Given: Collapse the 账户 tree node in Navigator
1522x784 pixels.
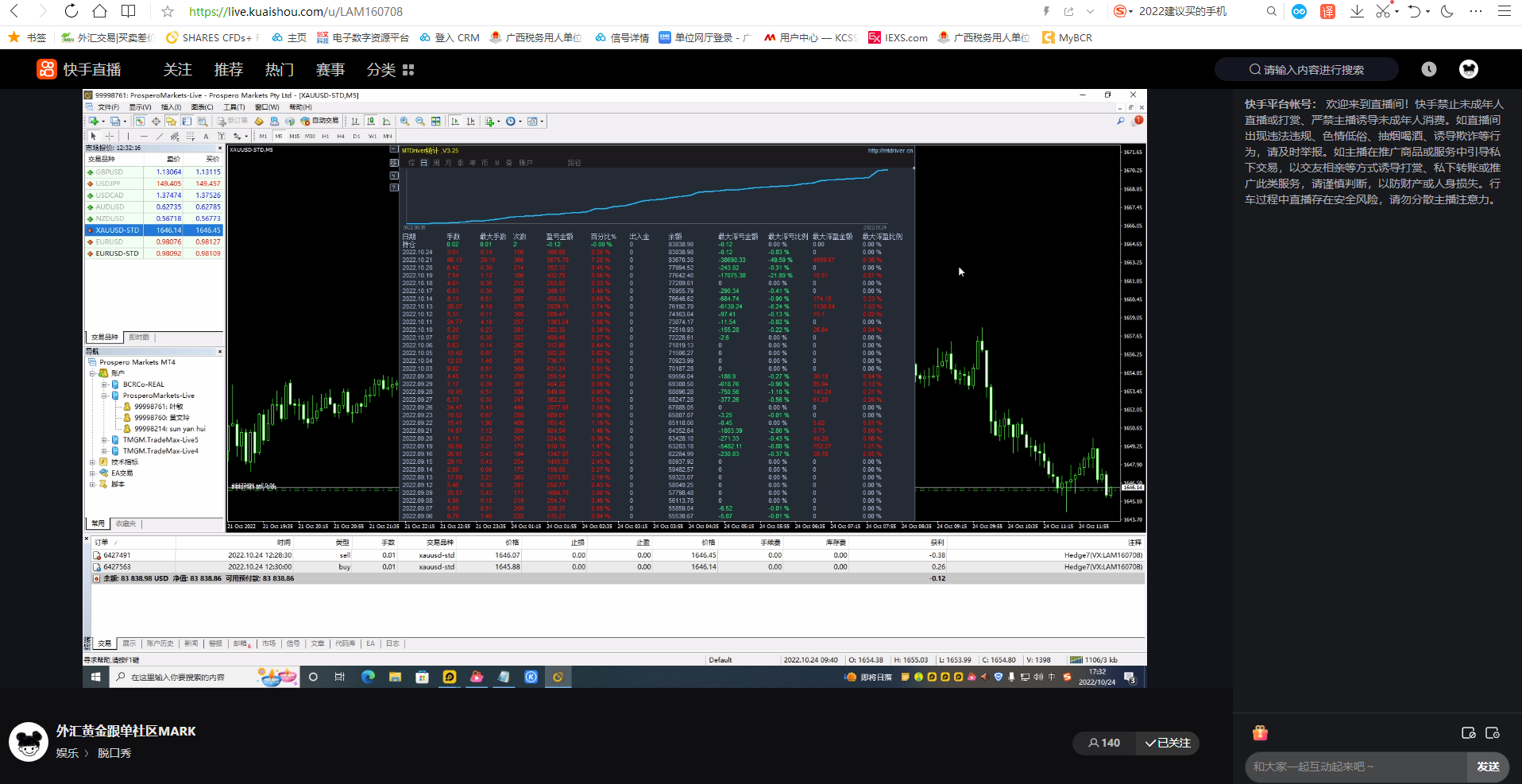Looking at the screenshot, I should [92, 373].
